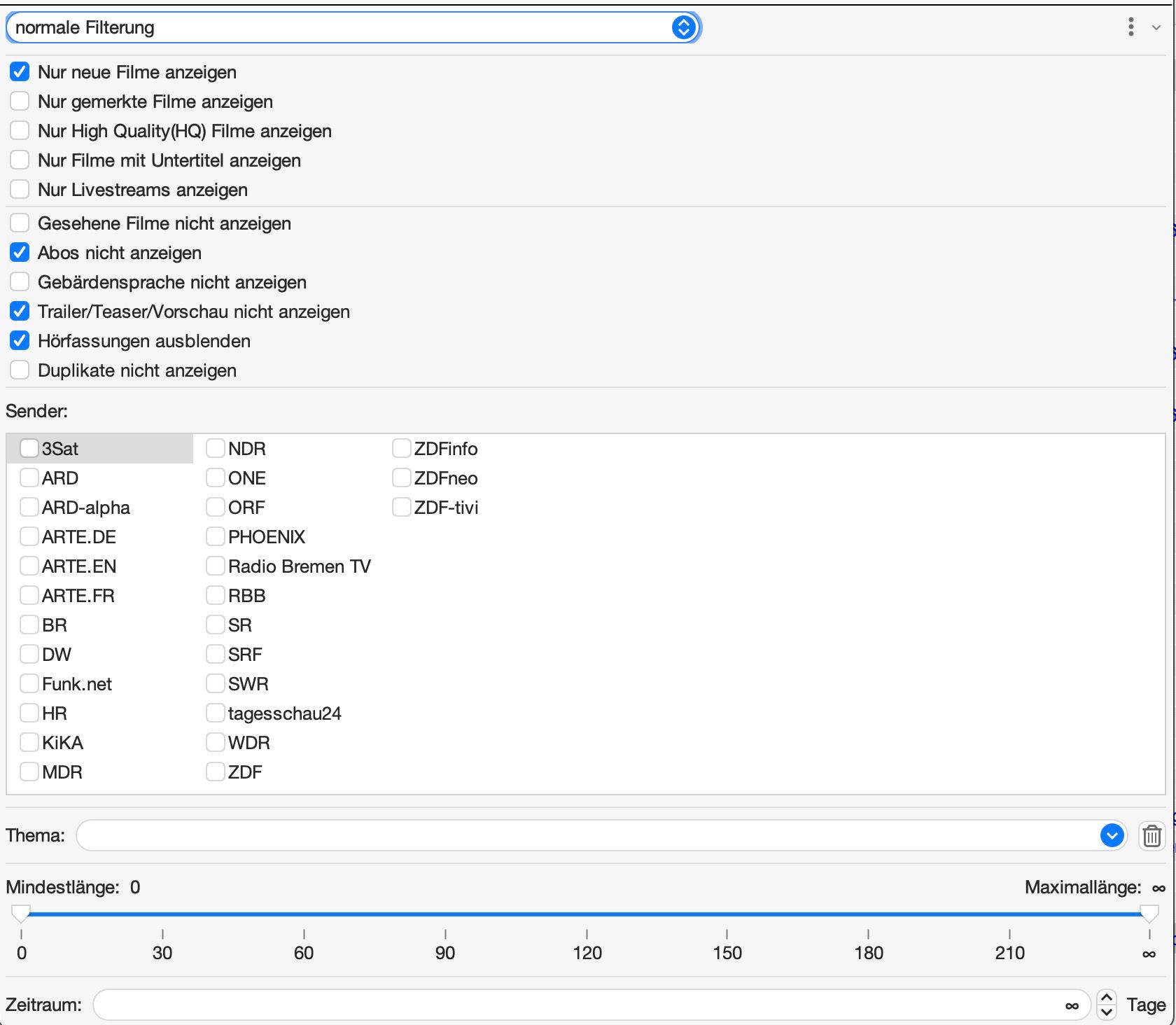1176x1025 pixels.
Task: Decrease Zeitraum days with down stepper
Action: pos(1106,1012)
